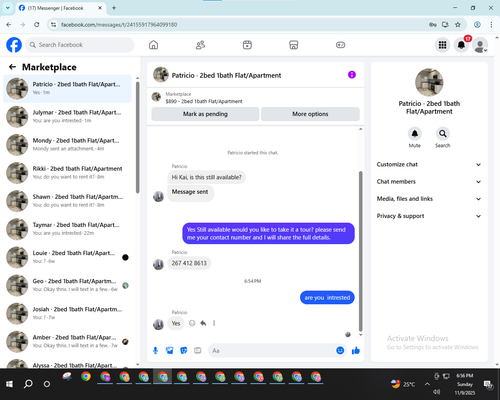Open the Video/Reels icon in top navigation
Screen dimensions: 500x400
click(x=247, y=45)
